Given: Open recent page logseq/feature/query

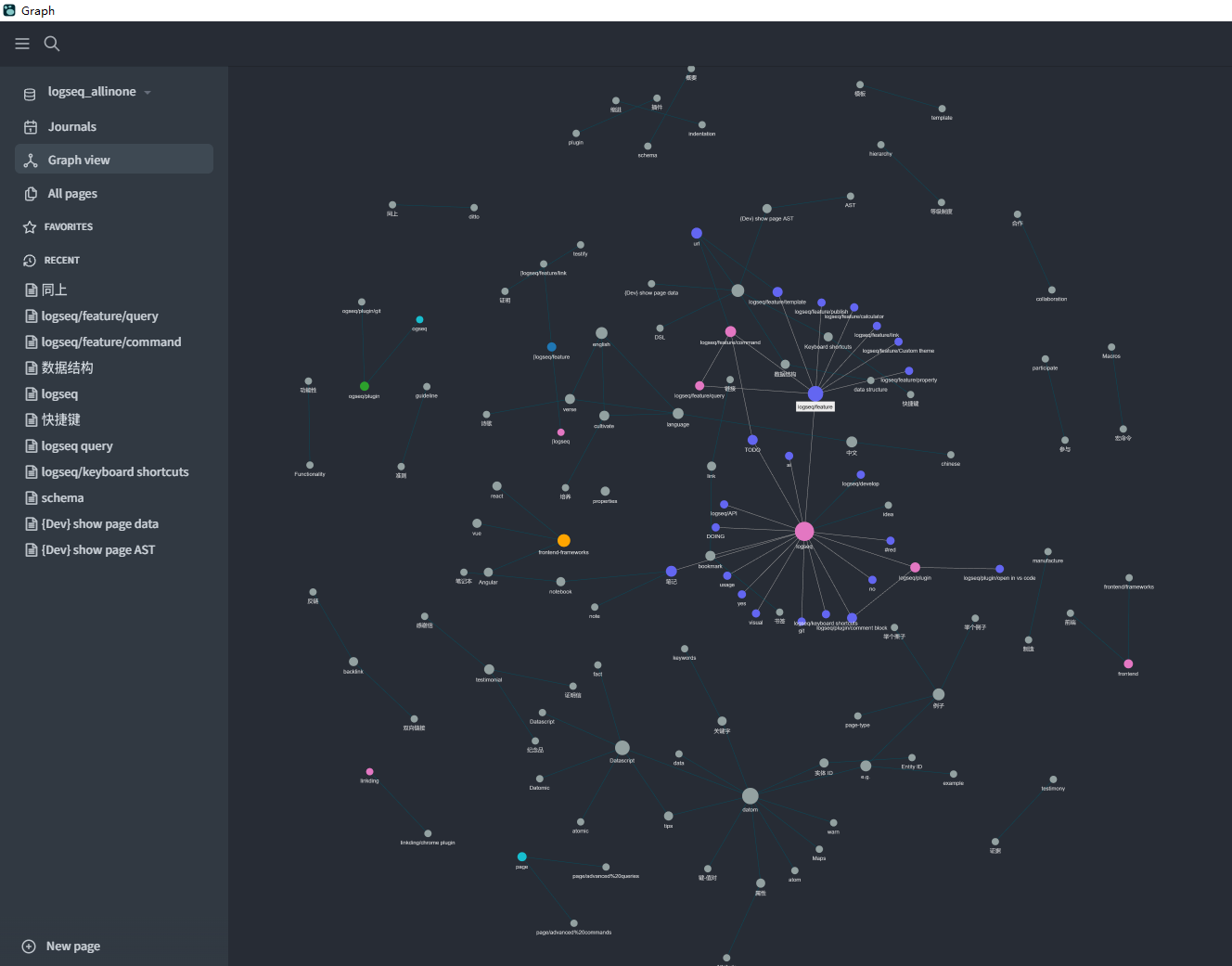Looking at the screenshot, I should (99, 316).
